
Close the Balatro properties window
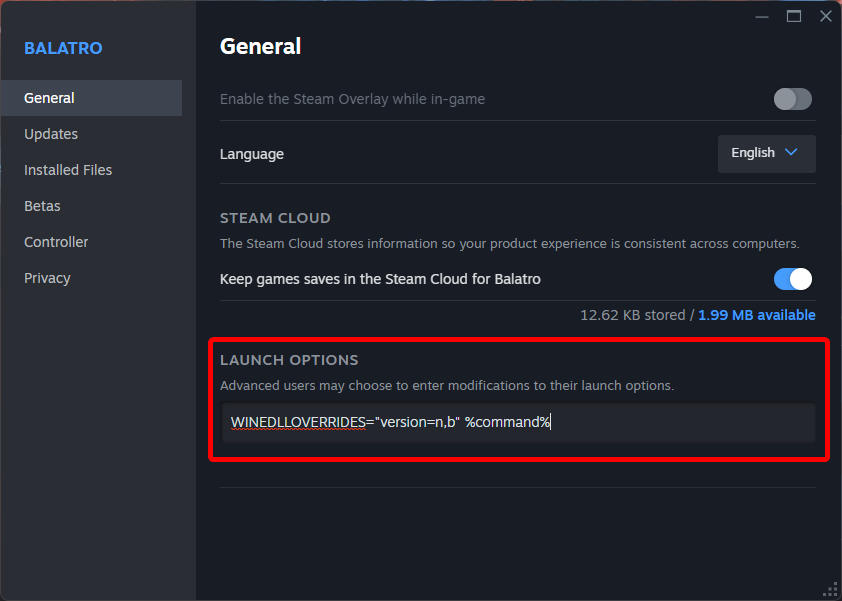click(x=825, y=16)
